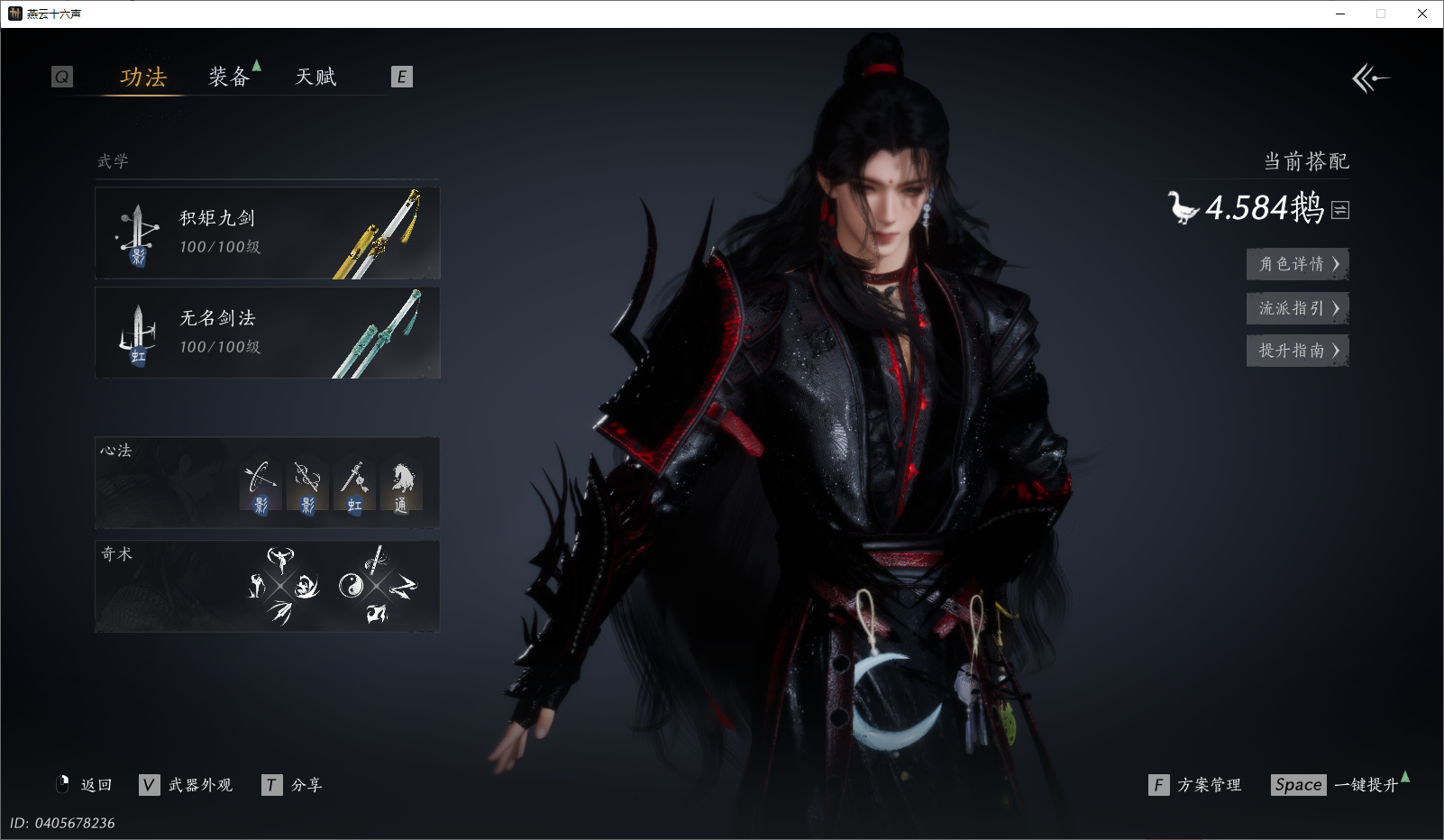This screenshot has height=840, width=1444.
Task: Click the swirling slash mystic art icon
Action: point(307,586)
